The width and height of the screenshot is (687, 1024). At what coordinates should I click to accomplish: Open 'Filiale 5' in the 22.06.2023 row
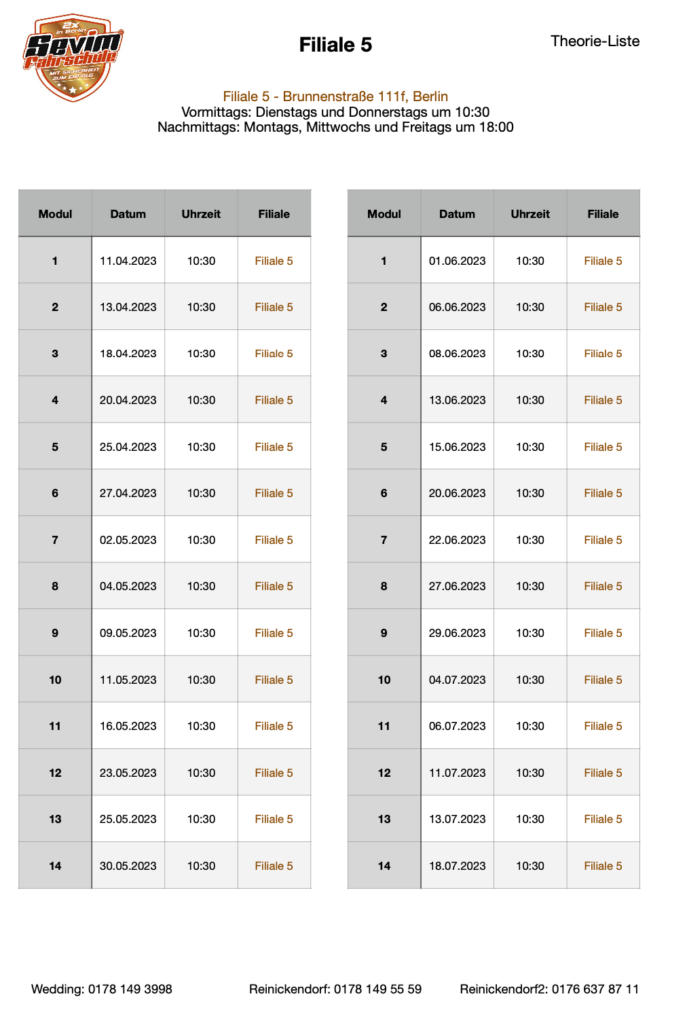pos(603,540)
